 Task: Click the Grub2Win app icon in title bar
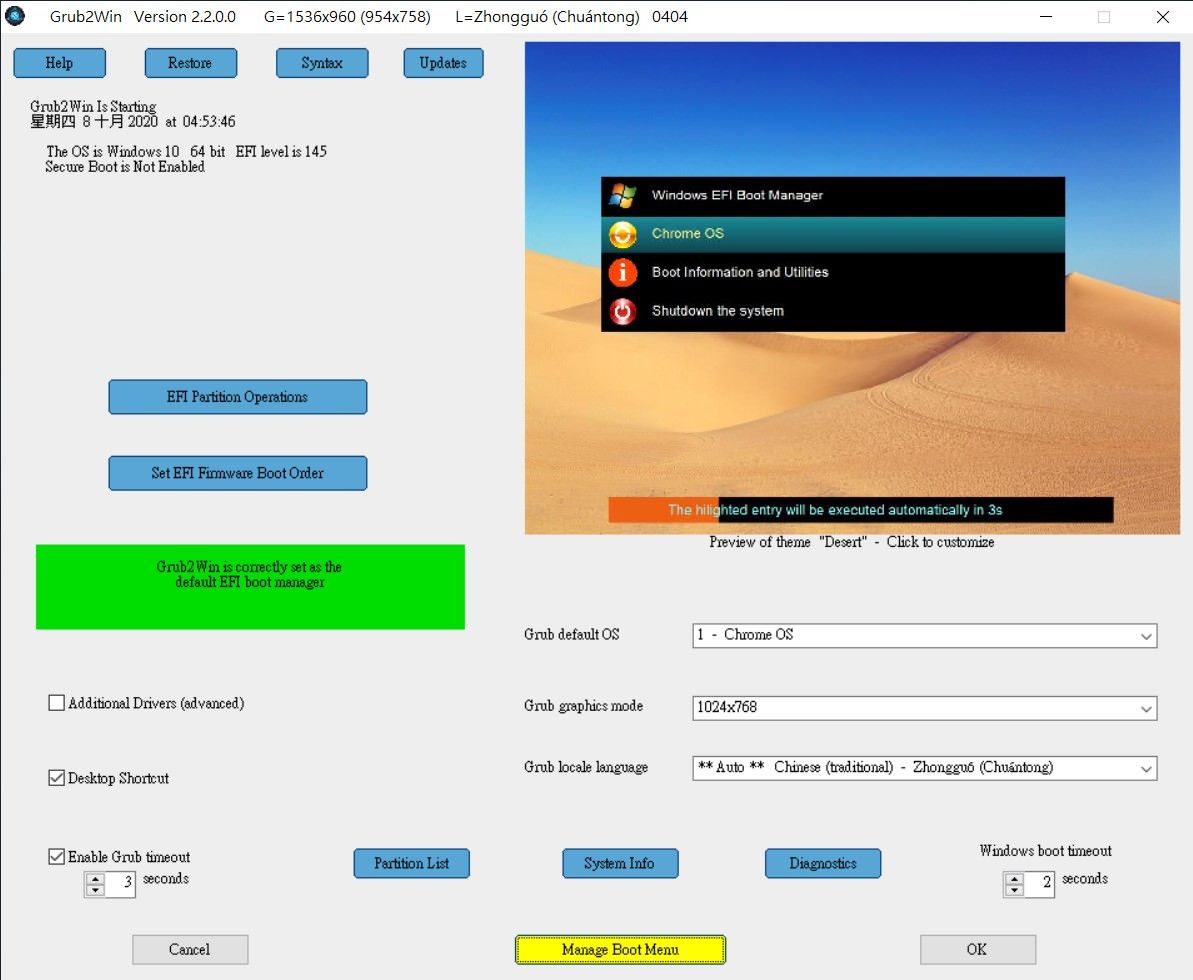15,16
